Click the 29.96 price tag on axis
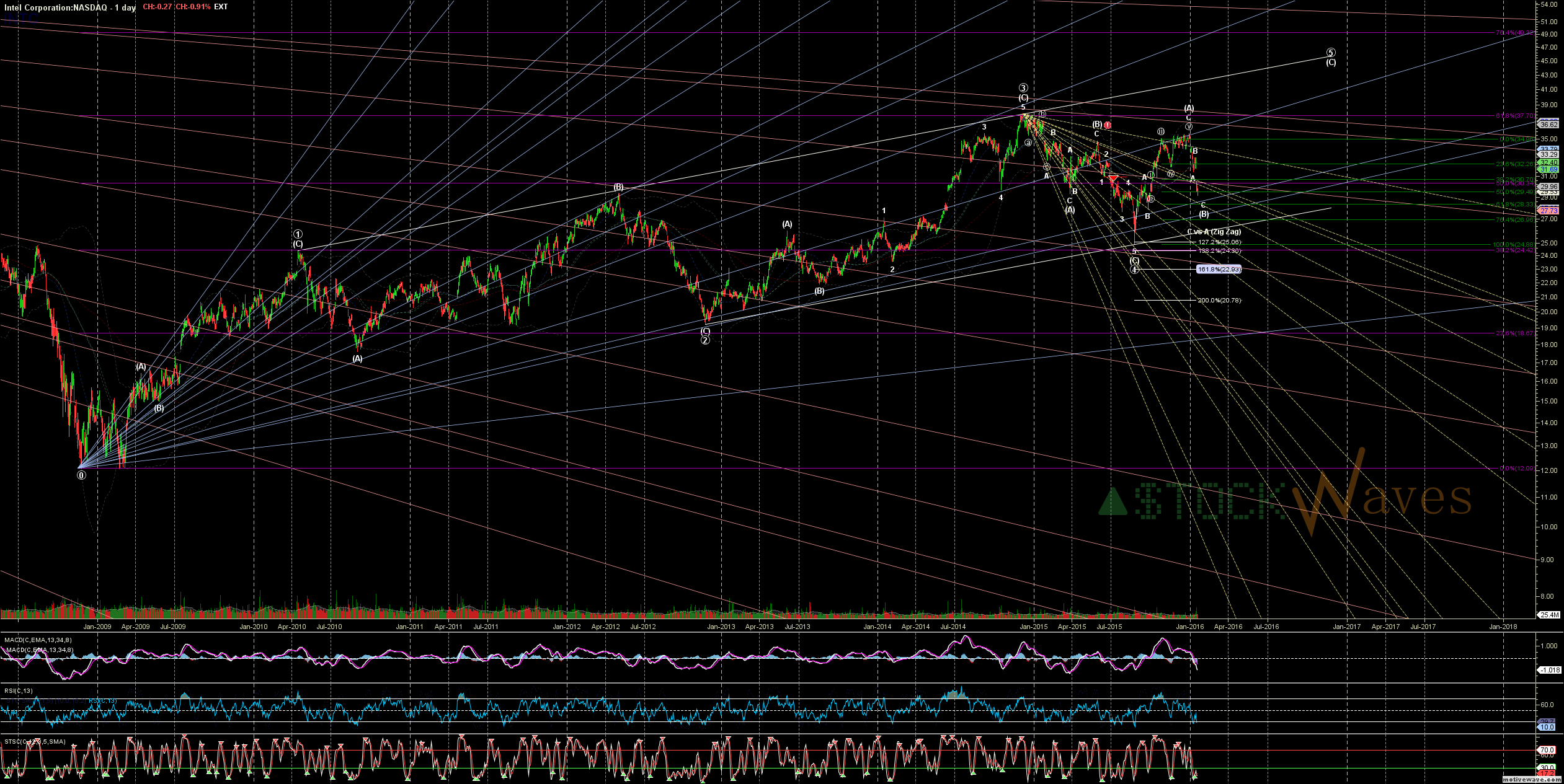Image resolution: width=1564 pixels, height=784 pixels. click(x=1548, y=187)
